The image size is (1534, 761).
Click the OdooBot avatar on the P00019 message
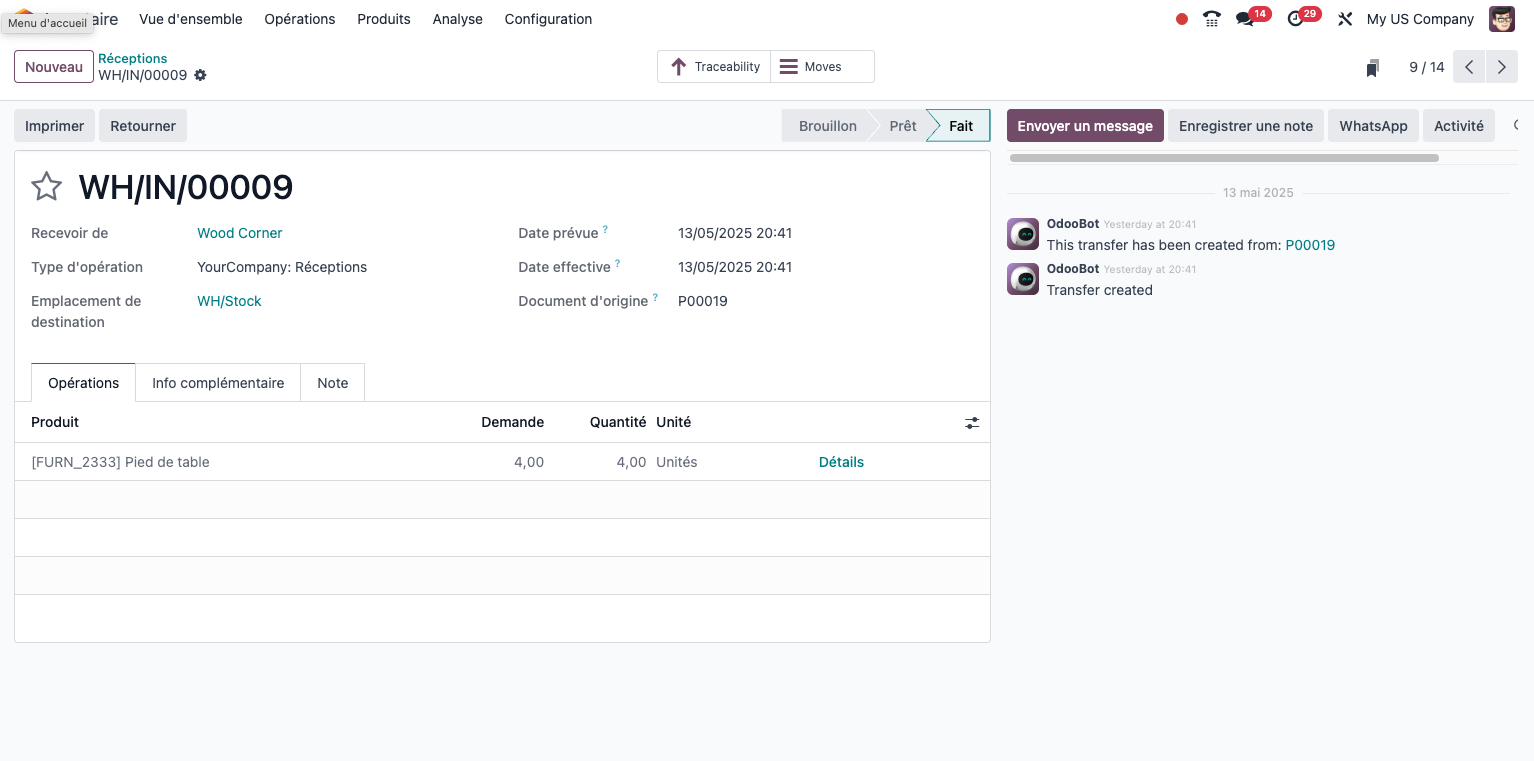[1023, 234]
